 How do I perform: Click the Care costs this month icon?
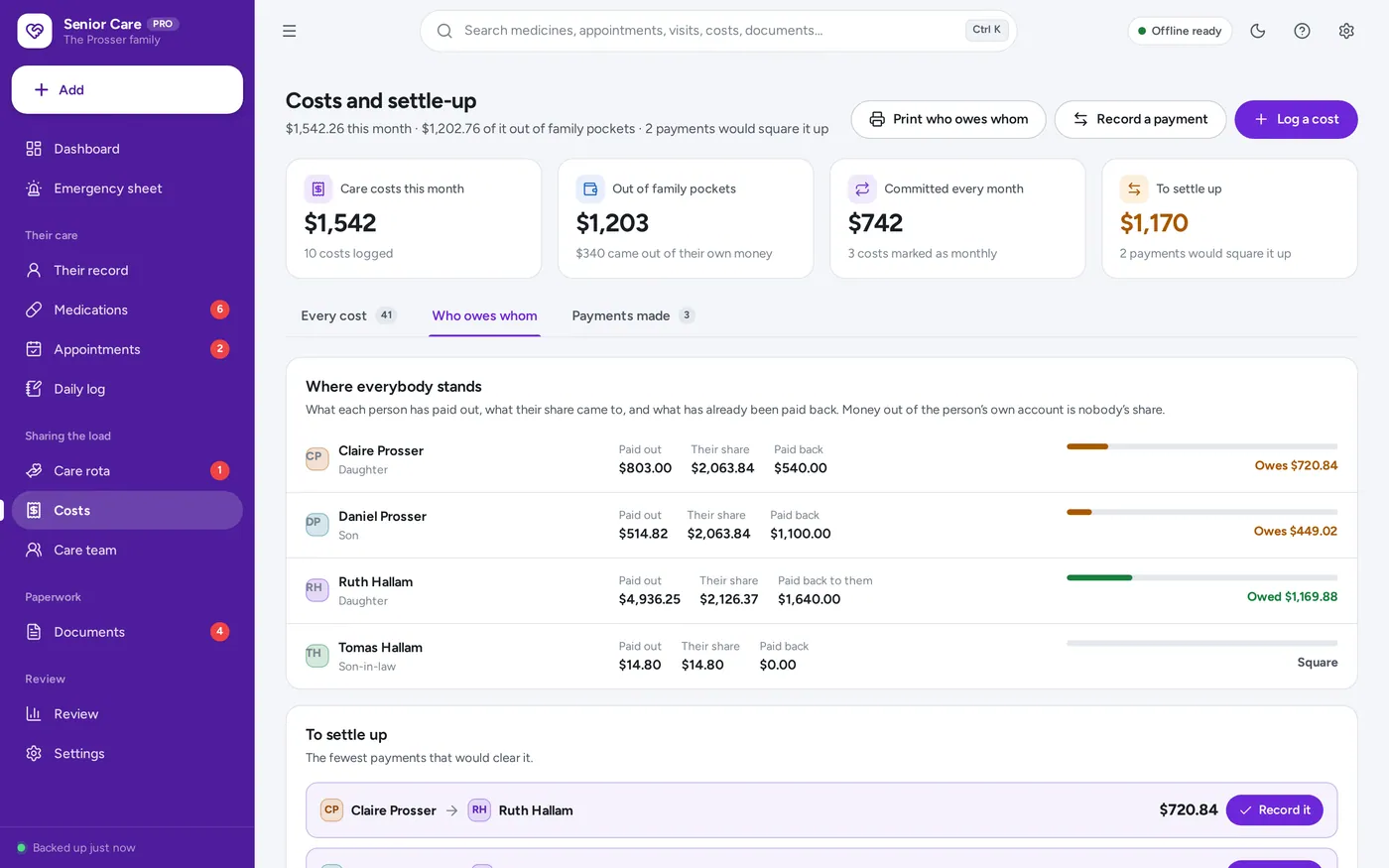tap(318, 188)
